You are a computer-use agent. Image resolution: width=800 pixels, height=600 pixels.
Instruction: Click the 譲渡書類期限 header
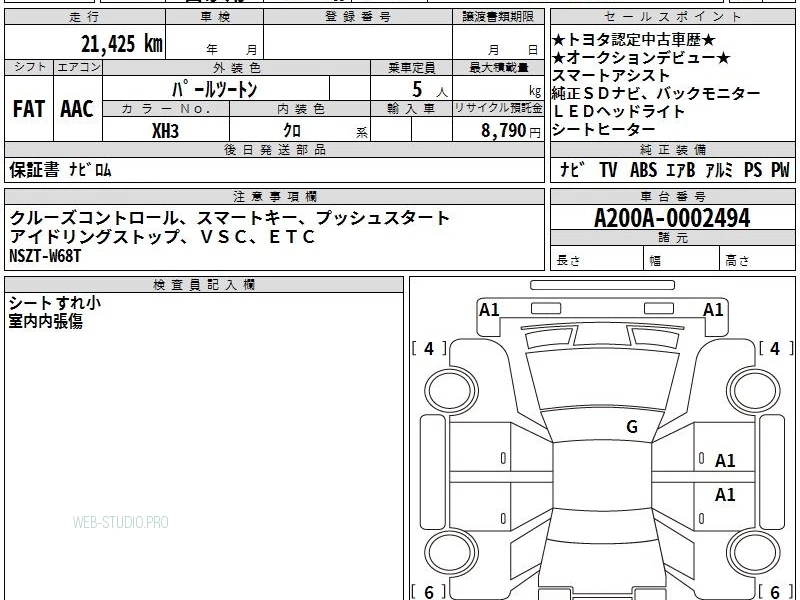(x=498, y=17)
